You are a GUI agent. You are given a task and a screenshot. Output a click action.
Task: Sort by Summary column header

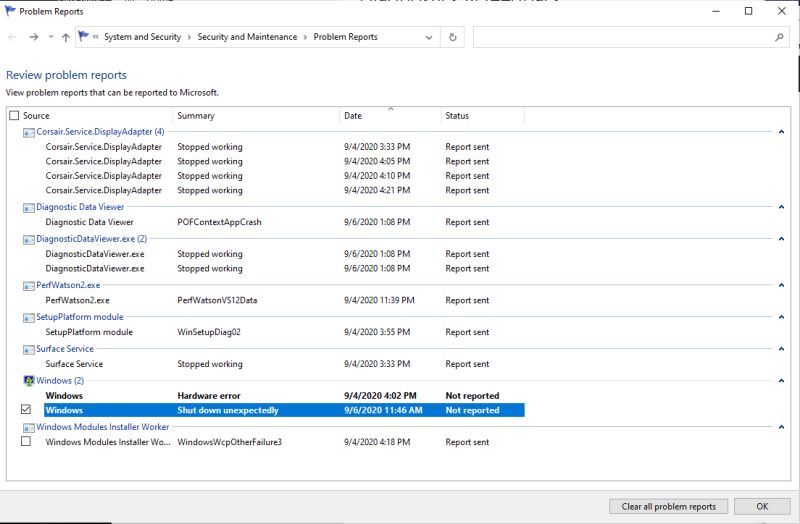pyautogui.click(x=196, y=116)
